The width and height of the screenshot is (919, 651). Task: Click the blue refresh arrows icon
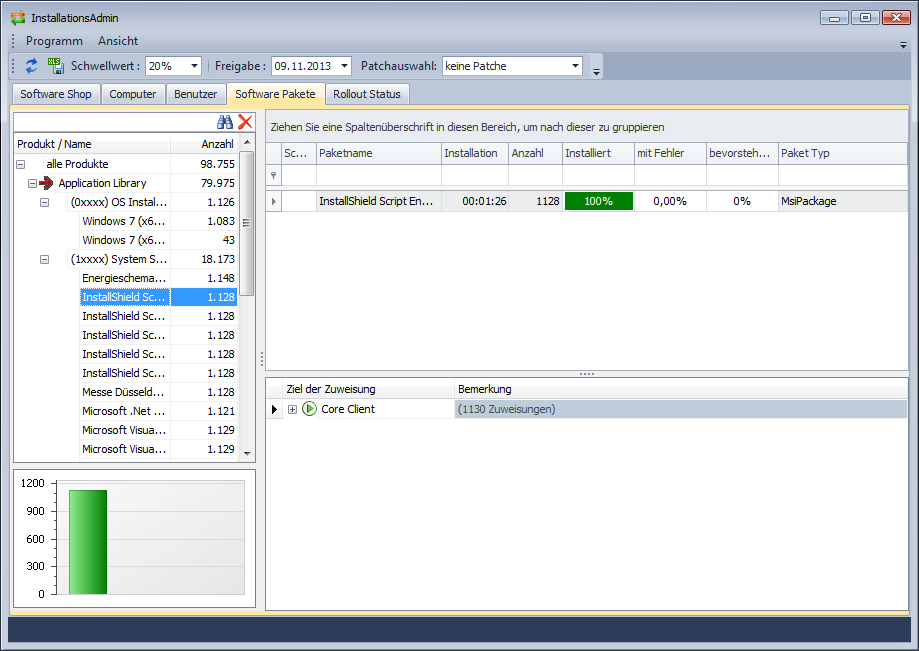(32, 66)
